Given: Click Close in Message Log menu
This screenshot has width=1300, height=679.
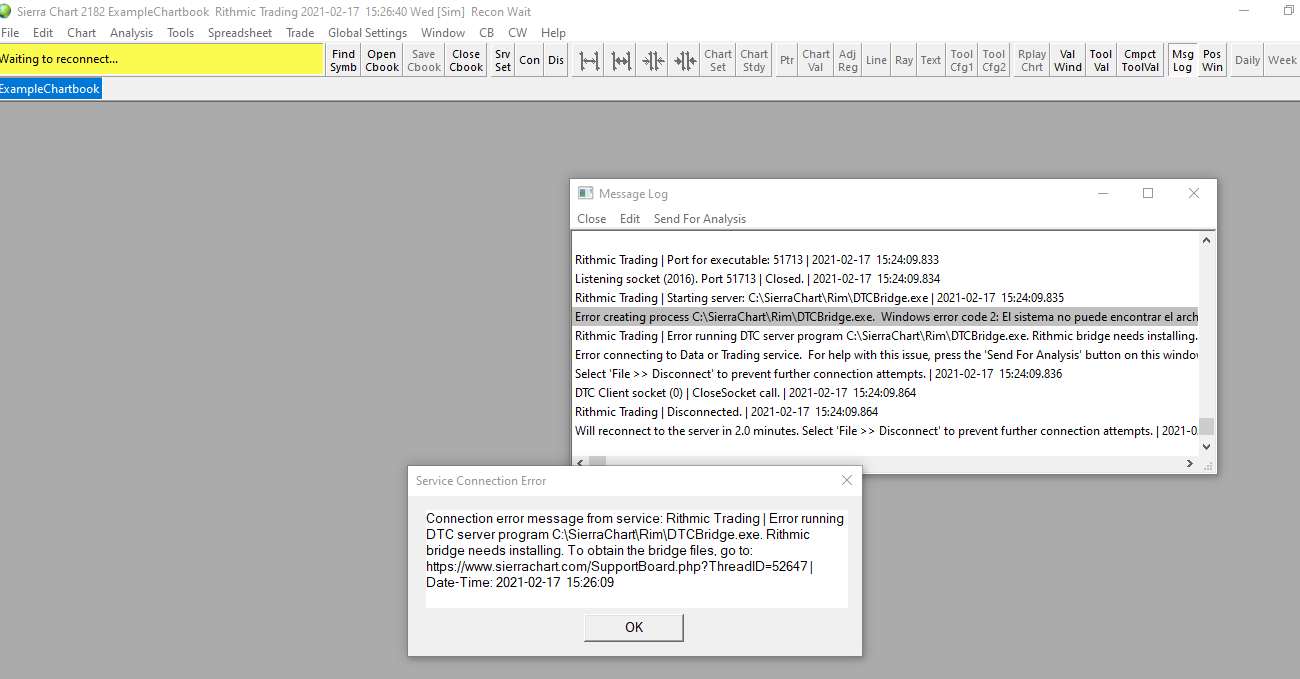Looking at the screenshot, I should click(592, 219).
